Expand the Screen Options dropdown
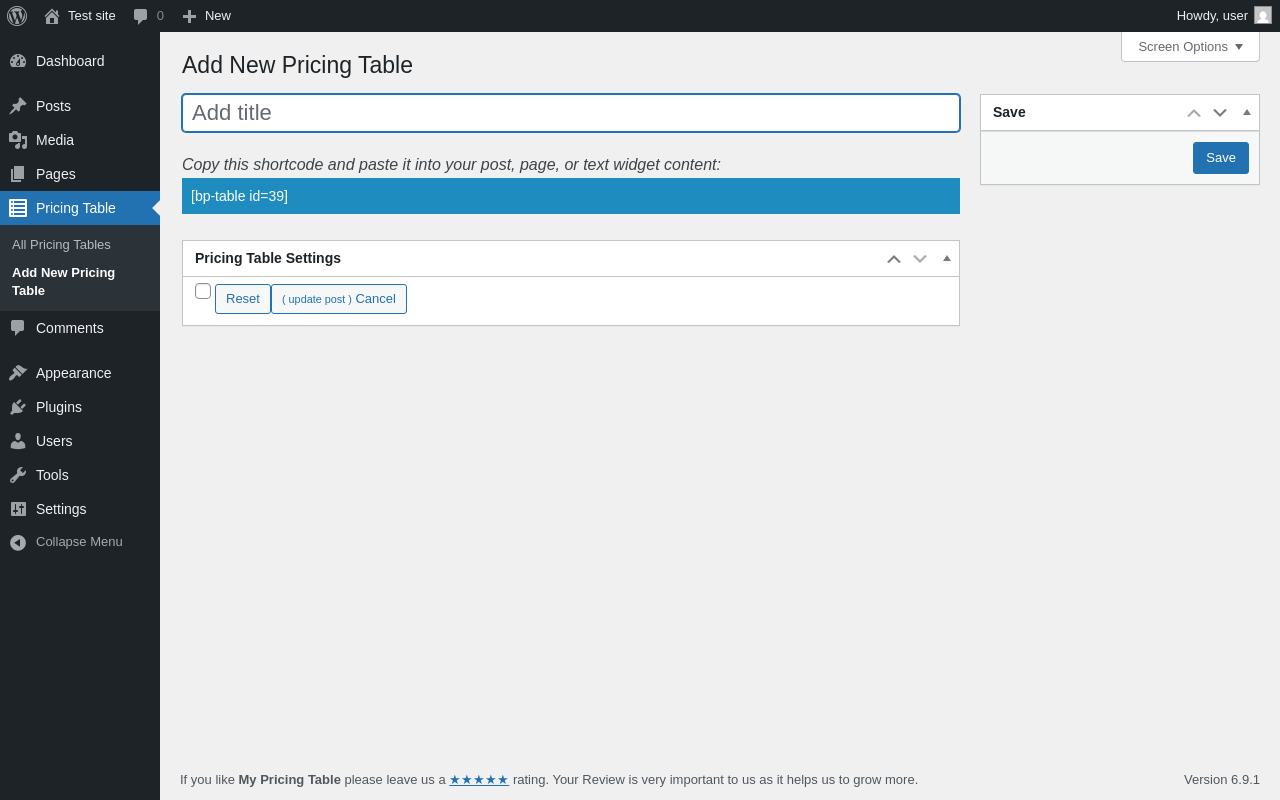Viewport: 1280px width, 800px height. (1190, 46)
